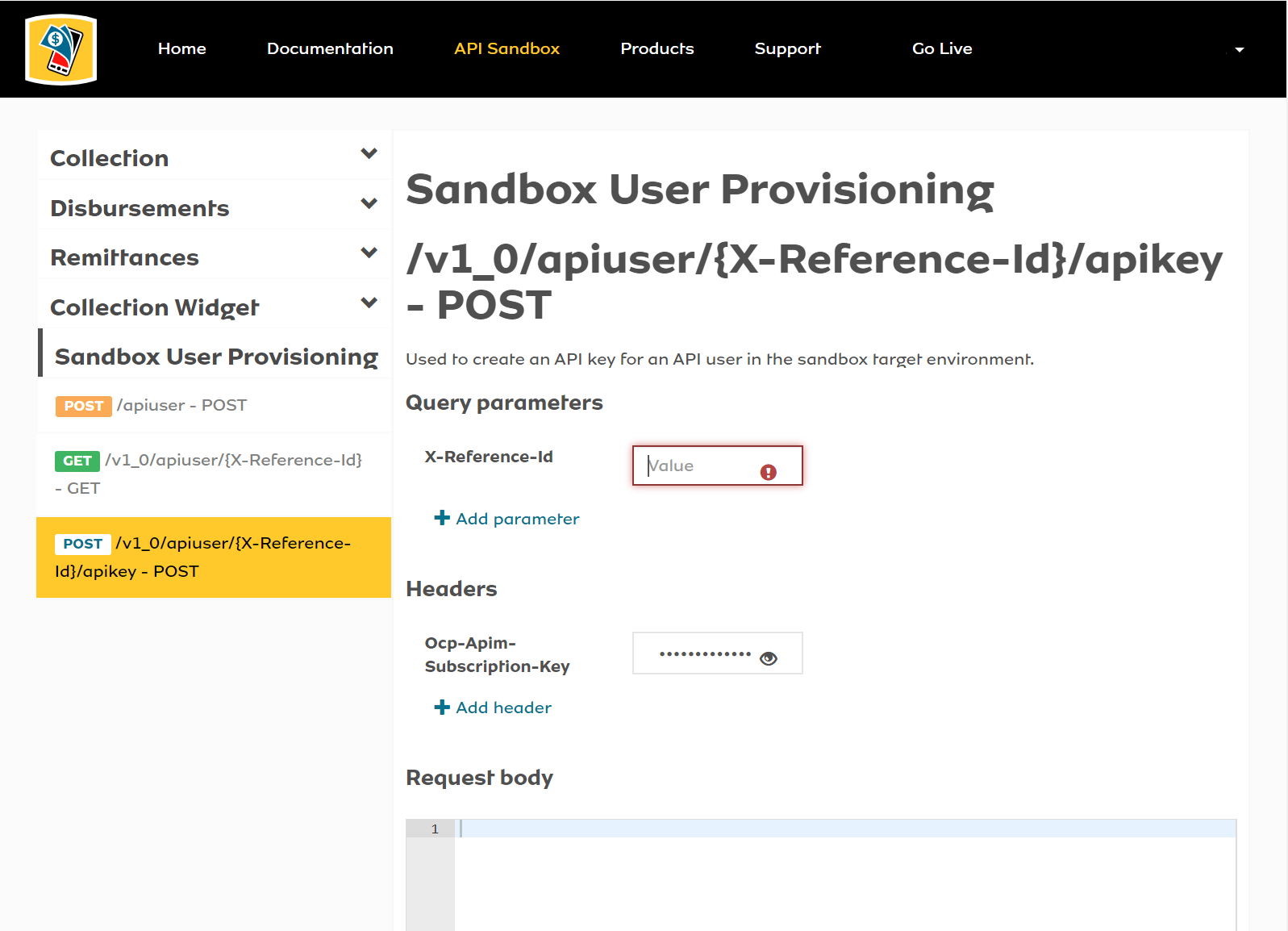
Task: Open the Support menu item
Action: pos(788,48)
